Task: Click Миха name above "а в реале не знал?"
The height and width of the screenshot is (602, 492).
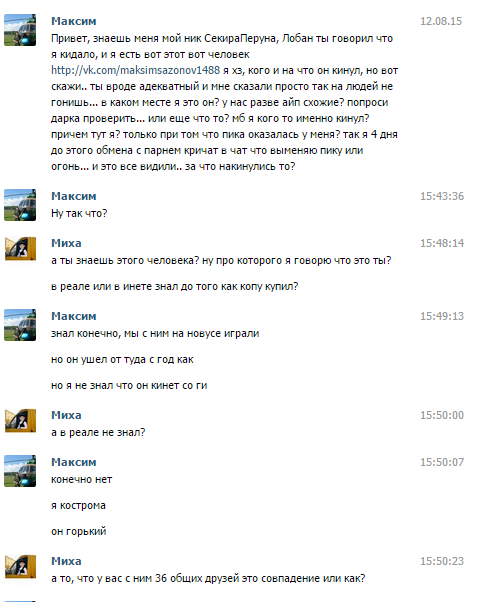Action: point(66,415)
